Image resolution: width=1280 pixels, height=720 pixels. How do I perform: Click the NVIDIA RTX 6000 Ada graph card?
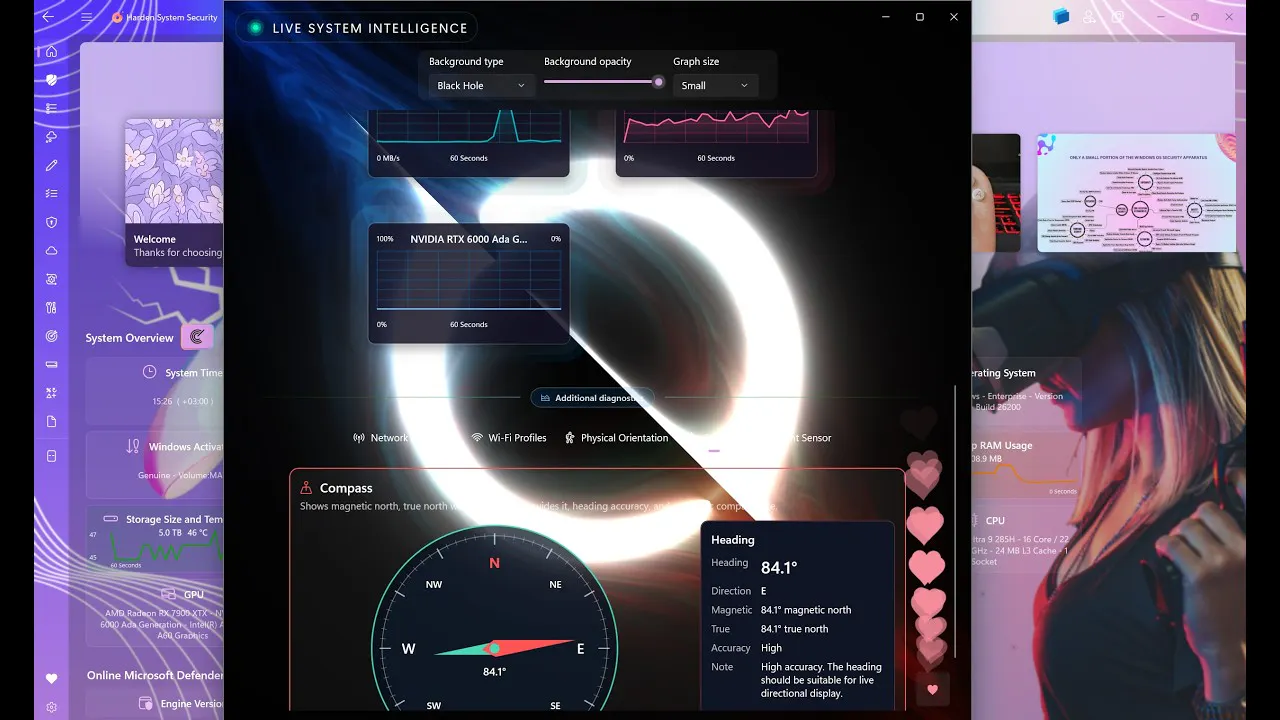(469, 283)
